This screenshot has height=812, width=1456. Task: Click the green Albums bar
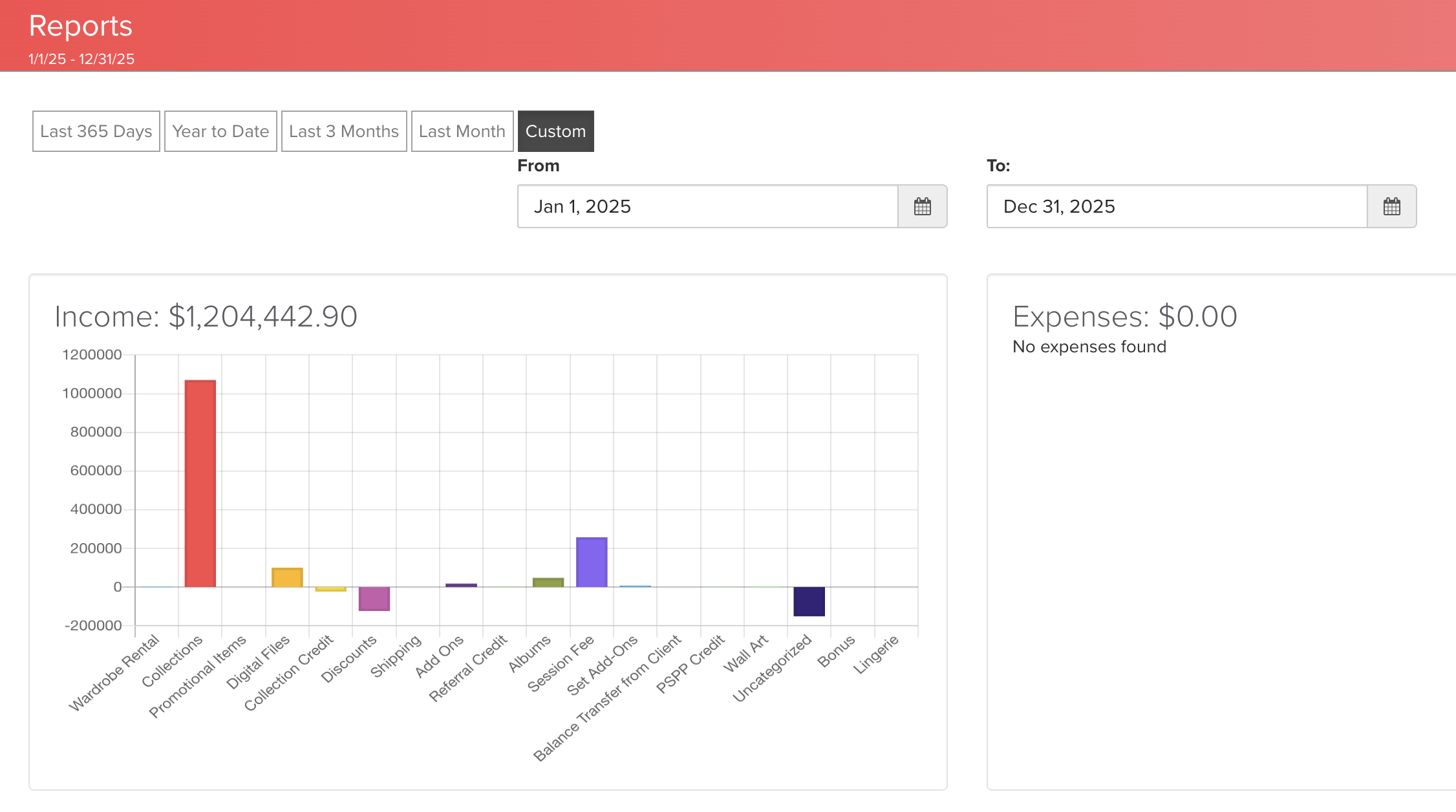[548, 582]
